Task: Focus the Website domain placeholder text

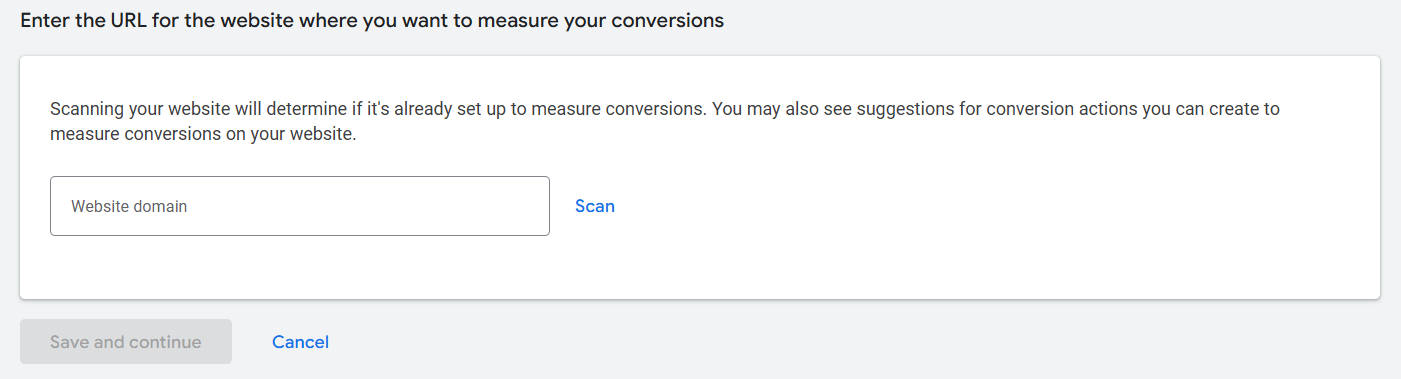Action: point(129,206)
